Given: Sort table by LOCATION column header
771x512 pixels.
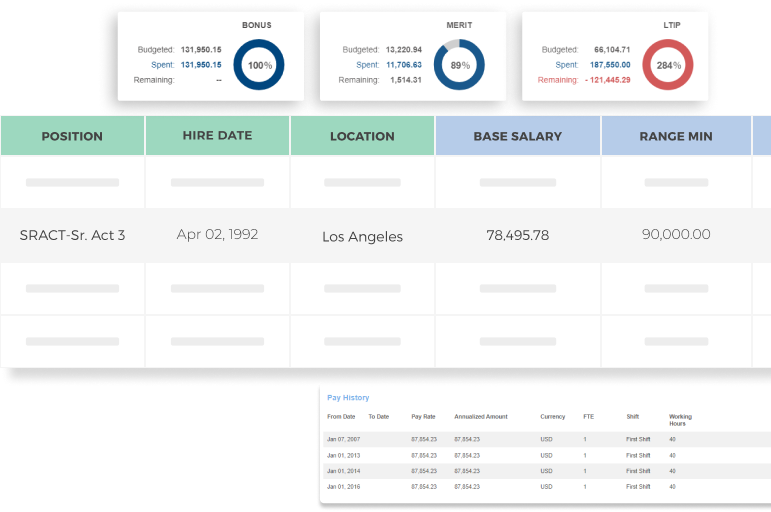Looking at the screenshot, I should click(x=362, y=136).
